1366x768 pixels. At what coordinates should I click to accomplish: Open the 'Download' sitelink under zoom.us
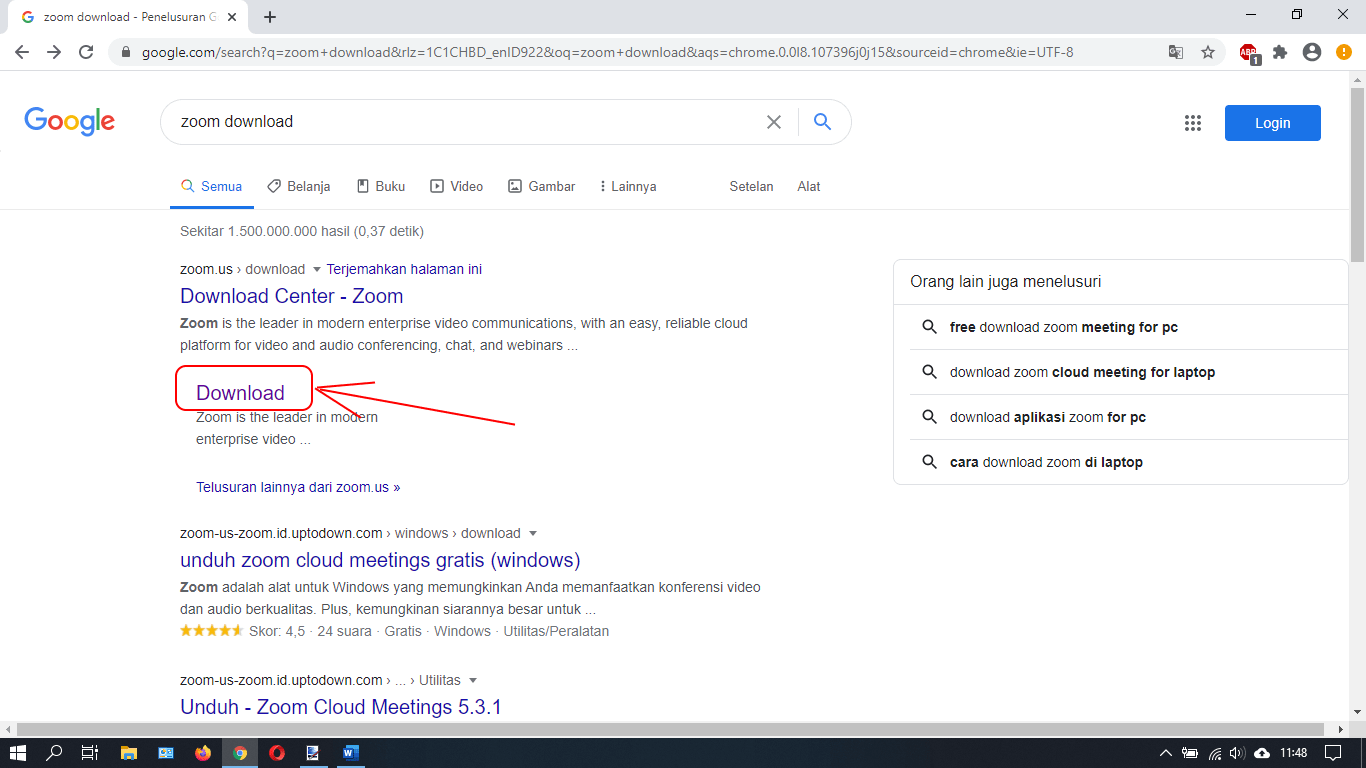[240, 393]
